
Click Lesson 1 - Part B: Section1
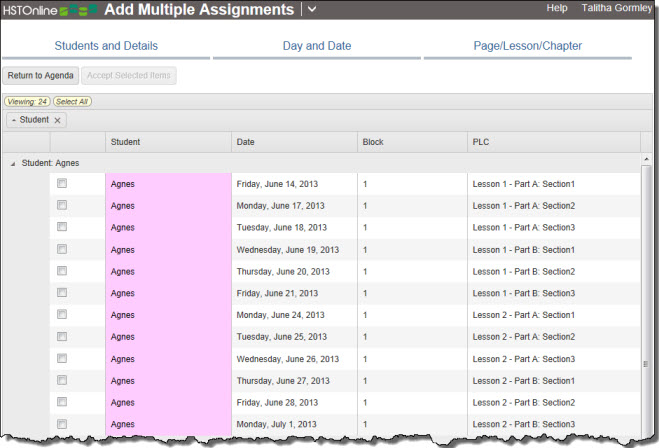click(524, 250)
